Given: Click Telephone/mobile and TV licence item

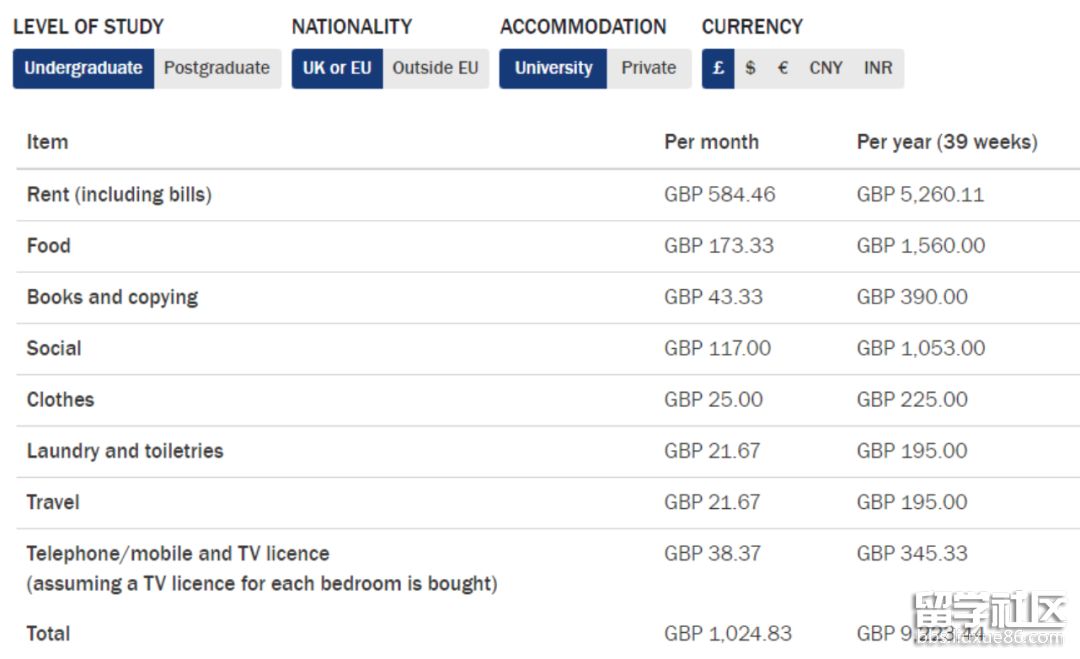Looking at the screenshot, I should tap(178, 554).
